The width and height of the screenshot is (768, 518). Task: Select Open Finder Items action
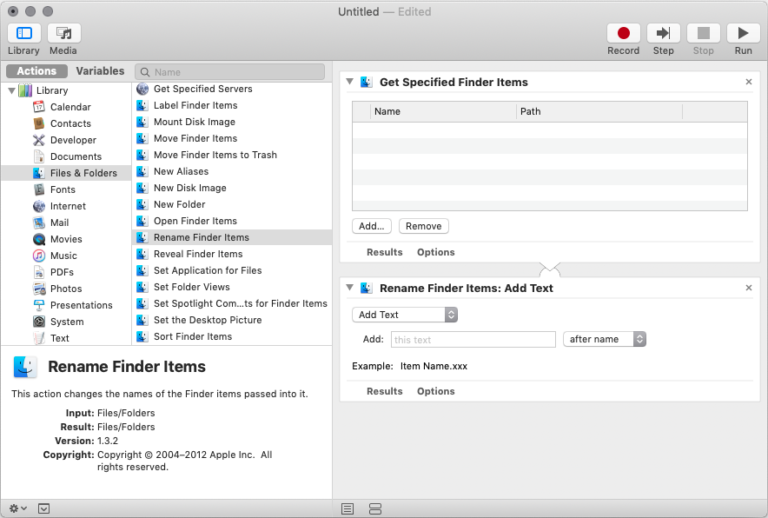(x=232, y=221)
